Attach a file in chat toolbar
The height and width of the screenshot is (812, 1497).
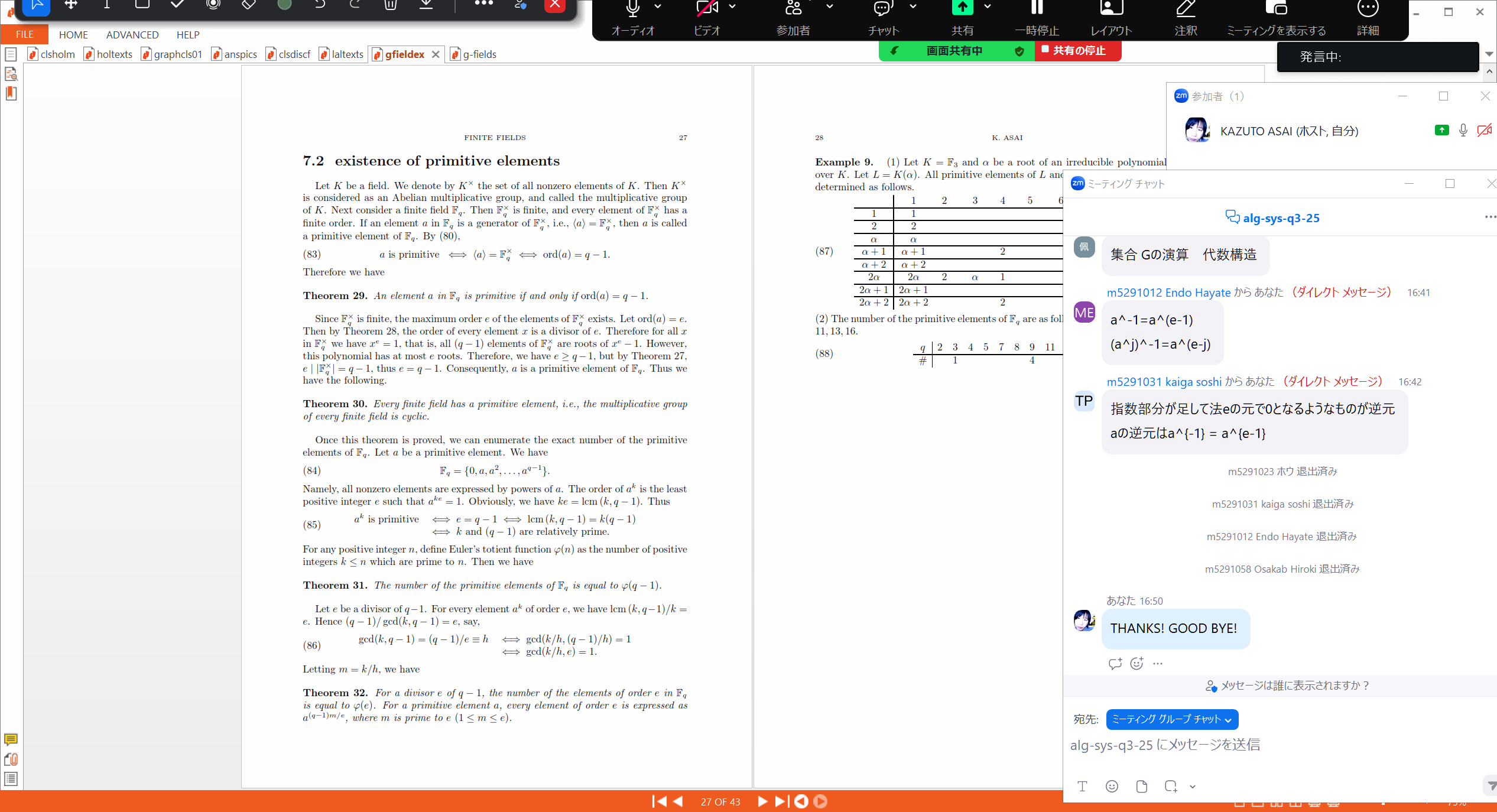click(x=1141, y=786)
